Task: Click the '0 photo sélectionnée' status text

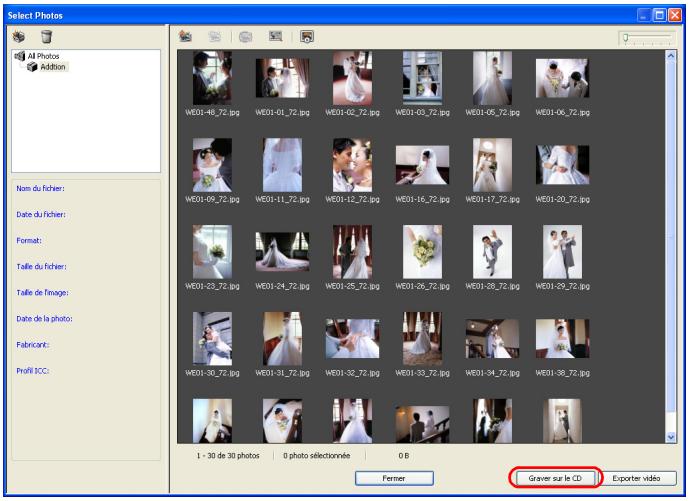Action: [316, 456]
